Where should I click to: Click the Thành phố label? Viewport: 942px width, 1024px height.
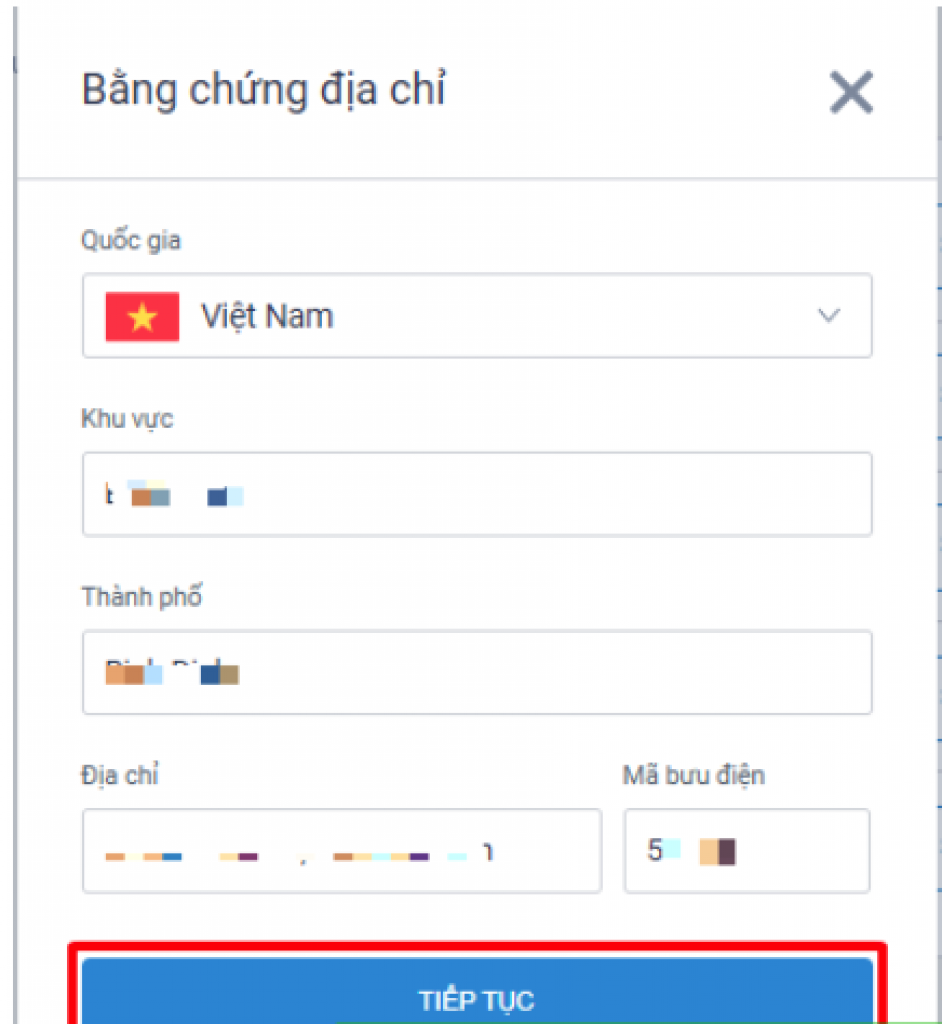click(142, 596)
